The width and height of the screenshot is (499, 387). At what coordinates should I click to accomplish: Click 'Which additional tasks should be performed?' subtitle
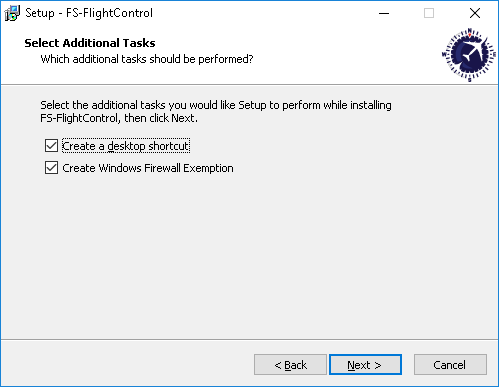(x=147, y=59)
